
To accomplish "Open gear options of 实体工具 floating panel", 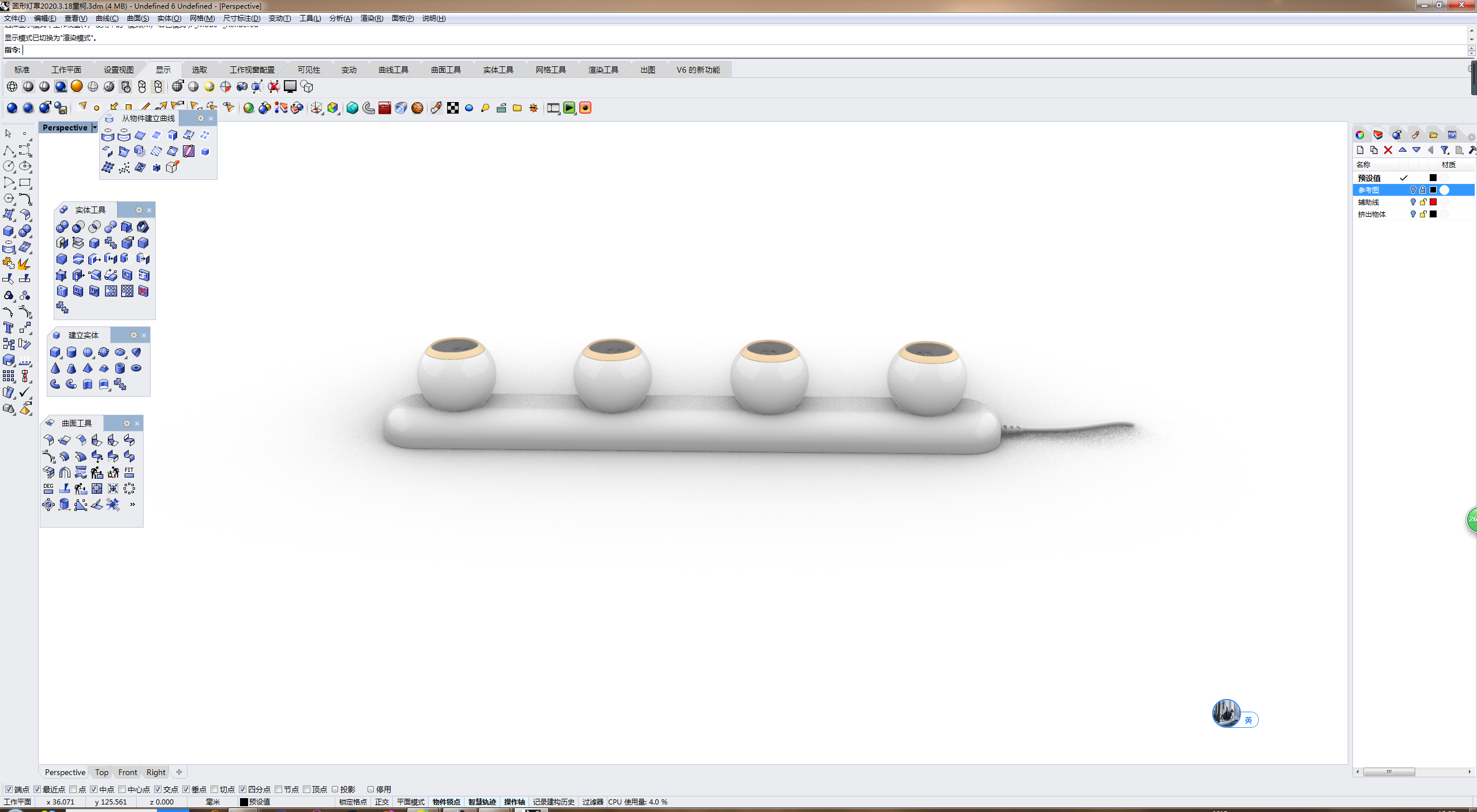I will pyautogui.click(x=138, y=210).
